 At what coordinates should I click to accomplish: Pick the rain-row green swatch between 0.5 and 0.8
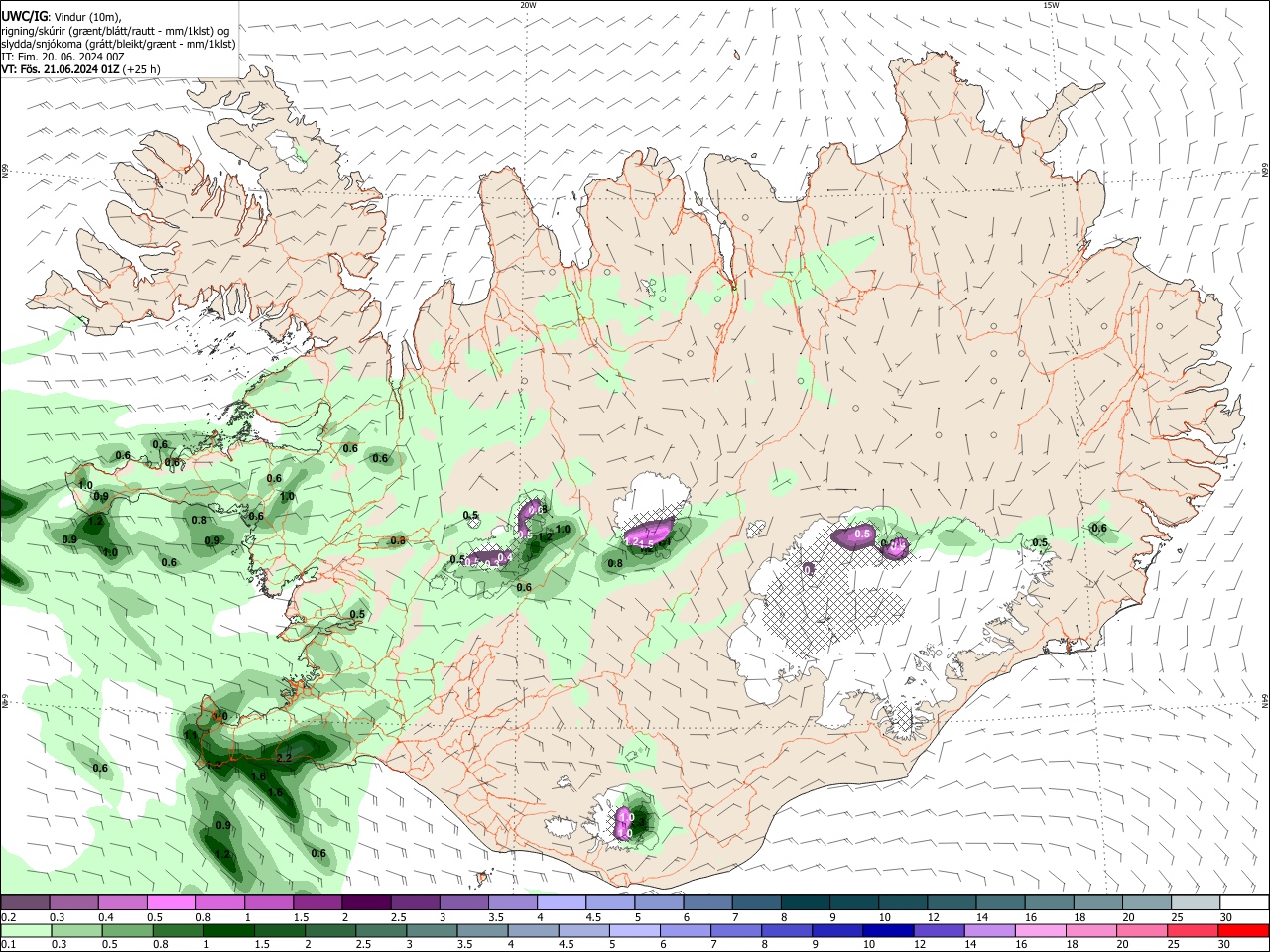pos(179,930)
